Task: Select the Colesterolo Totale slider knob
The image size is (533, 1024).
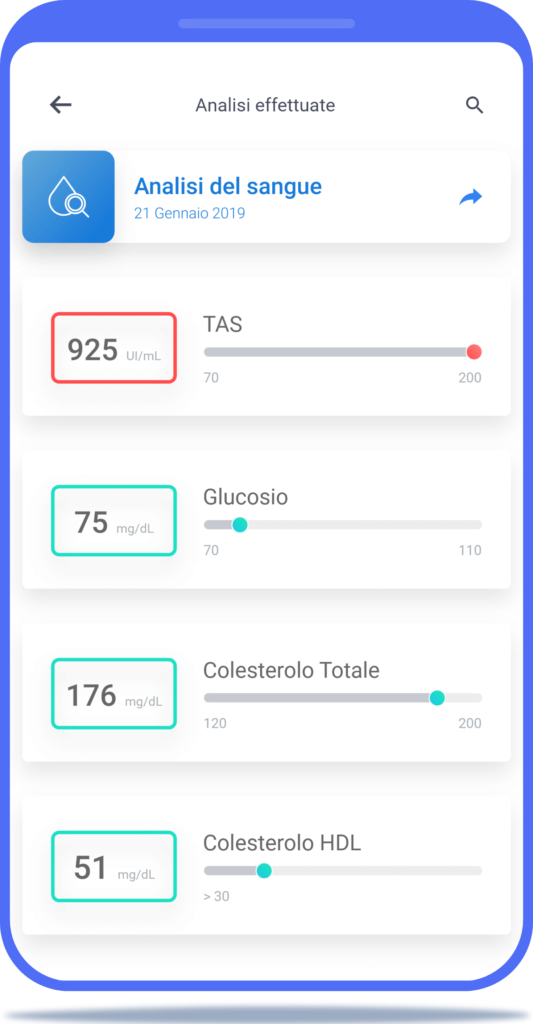Action: (437, 697)
